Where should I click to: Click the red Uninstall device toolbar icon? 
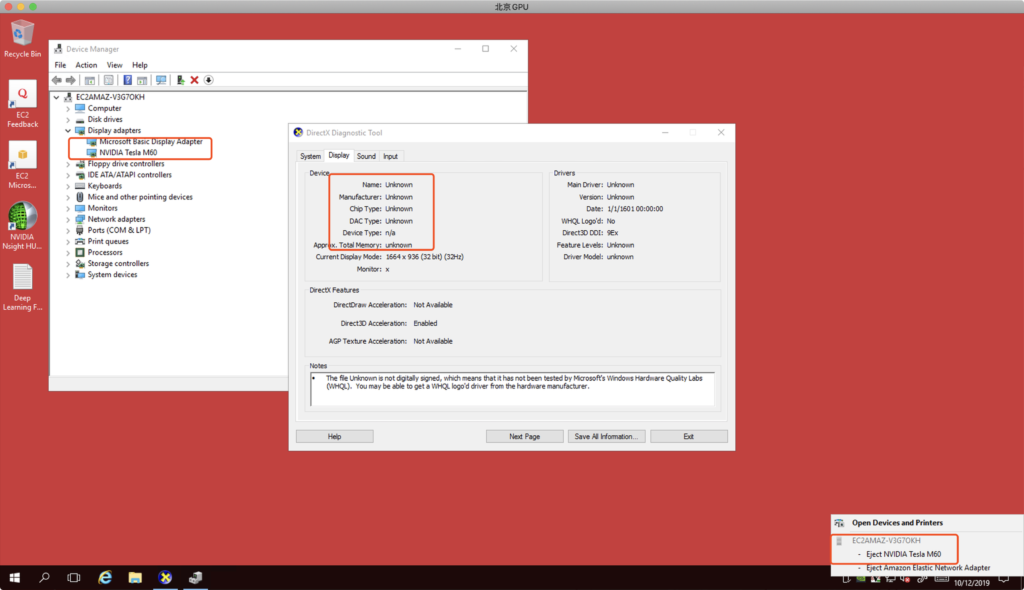pyautogui.click(x=194, y=80)
